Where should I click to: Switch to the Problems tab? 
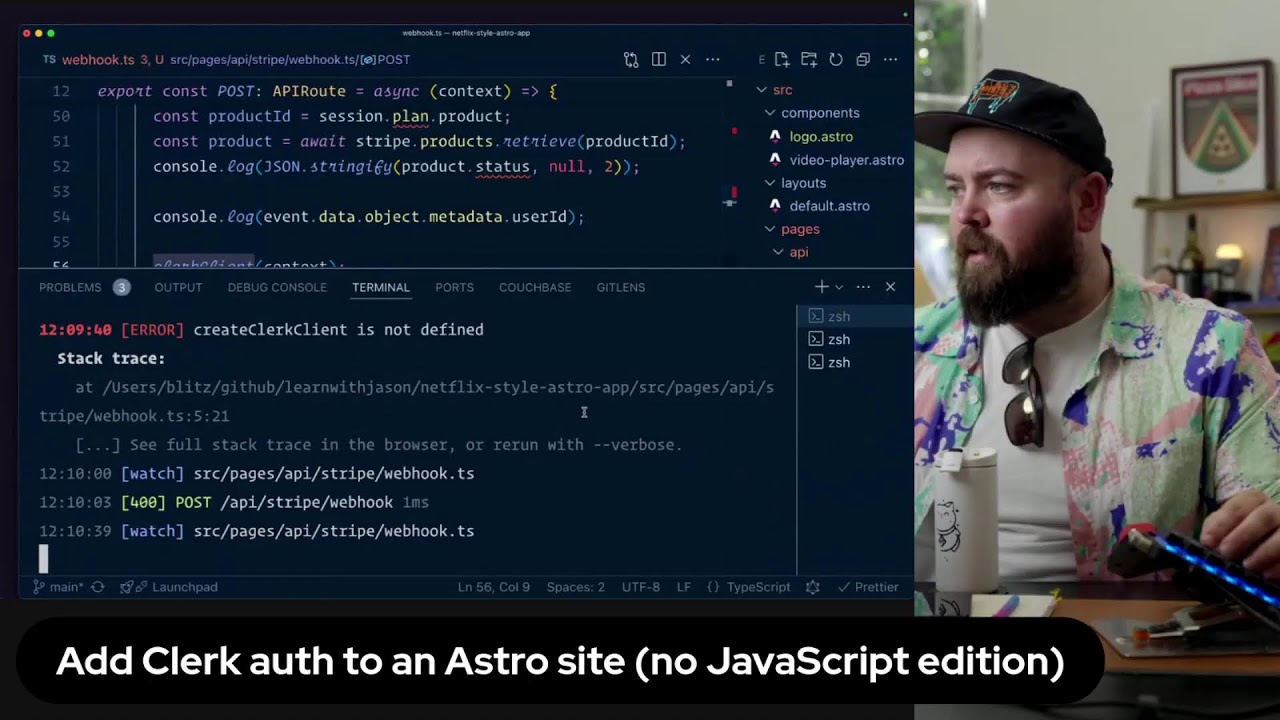tap(70, 287)
